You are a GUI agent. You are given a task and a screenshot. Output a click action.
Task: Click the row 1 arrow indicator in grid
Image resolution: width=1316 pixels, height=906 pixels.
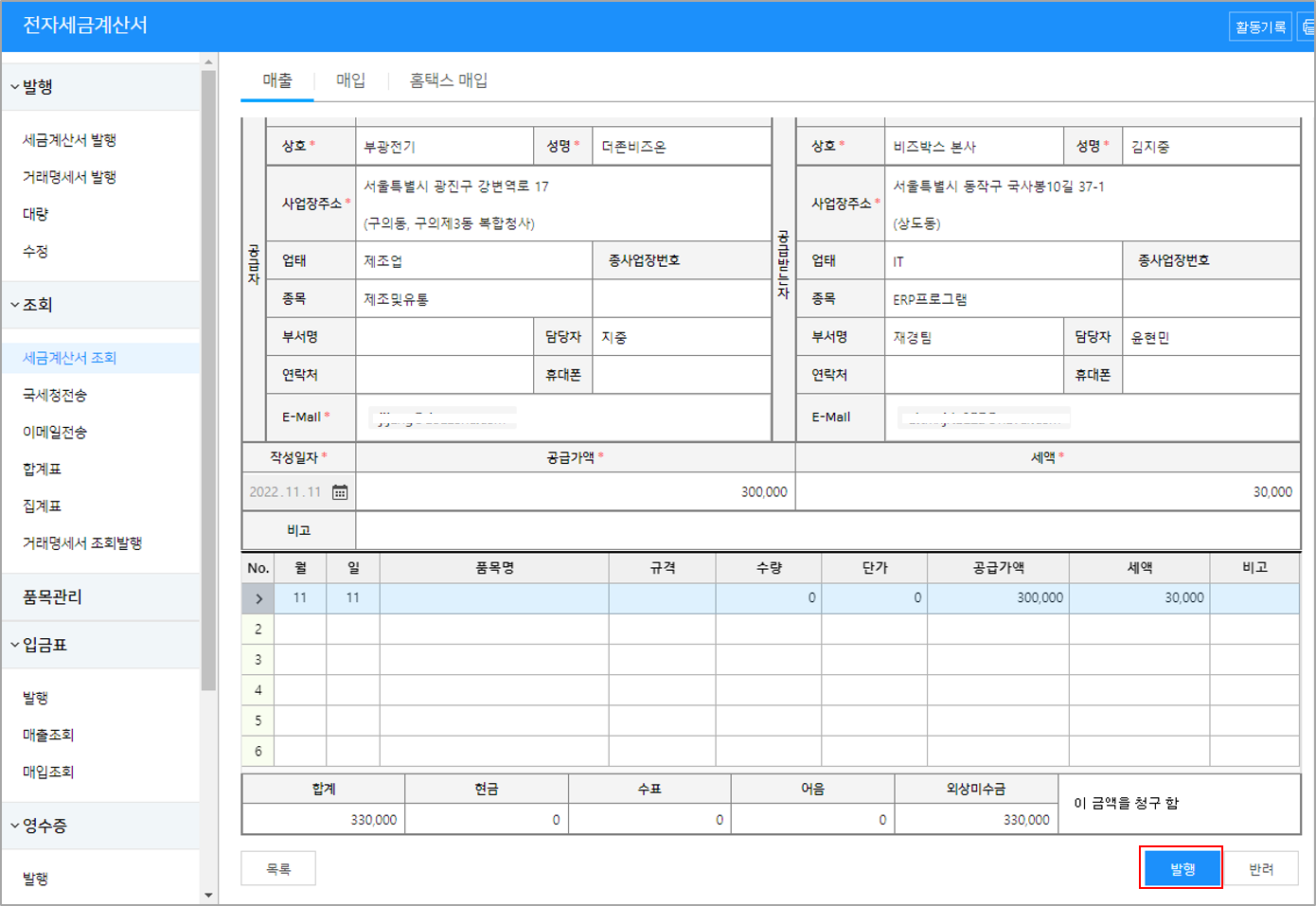pyautogui.click(x=258, y=598)
